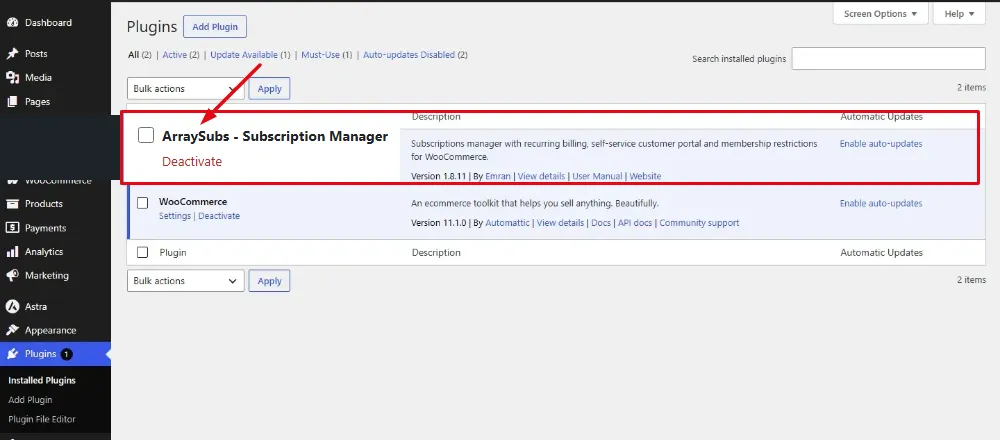Viewport: 1000px width, 440px height.
Task: Open the Dashboard icon in sidebar
Action: 12,22
